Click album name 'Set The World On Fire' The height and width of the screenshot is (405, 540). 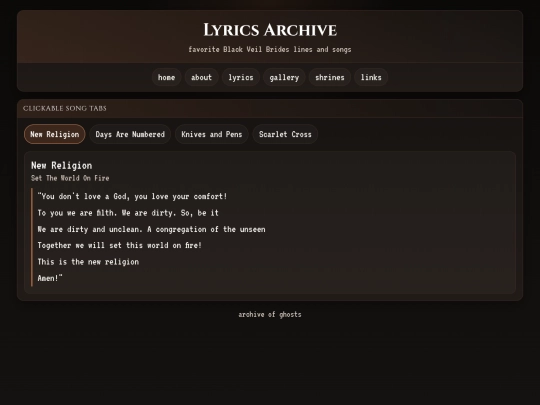tap(70, 178)
